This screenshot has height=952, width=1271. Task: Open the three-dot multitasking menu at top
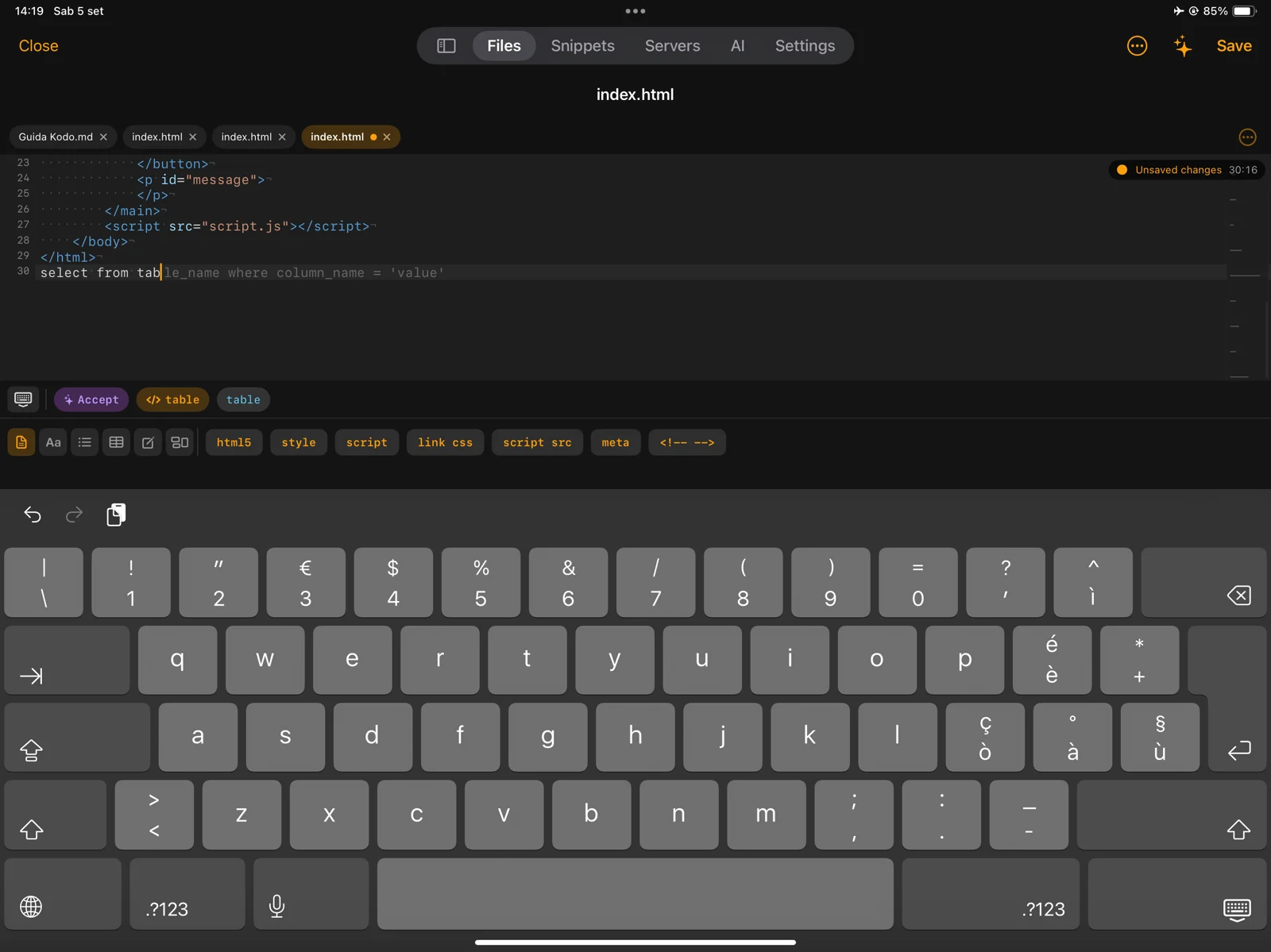click(635, 11)
